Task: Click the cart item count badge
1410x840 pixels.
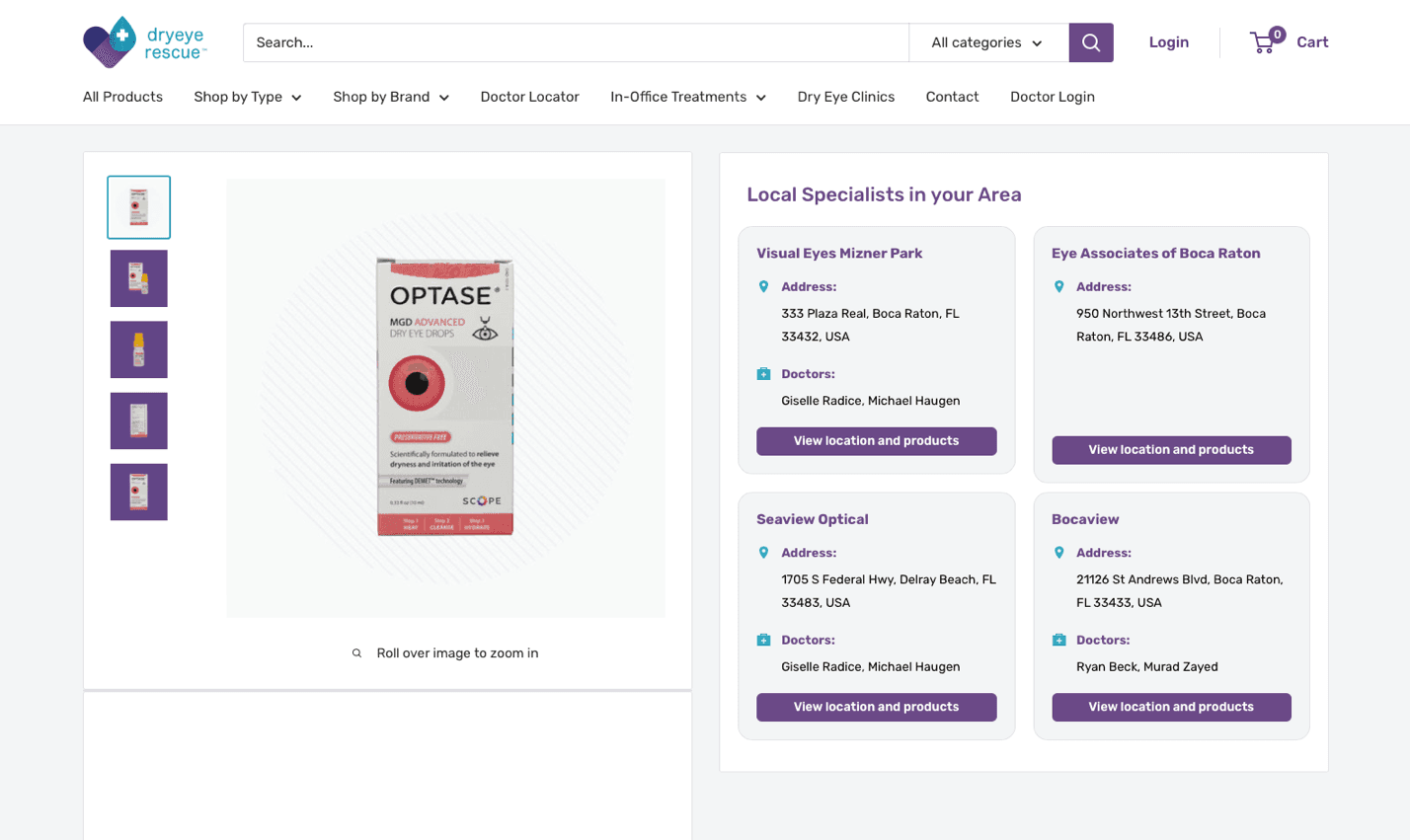Action: point(1278,35)
